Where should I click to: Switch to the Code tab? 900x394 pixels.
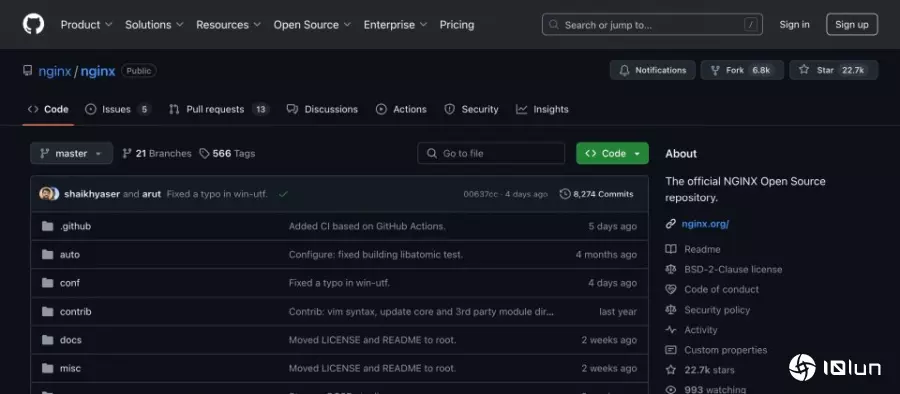click(x=49, y=109)
